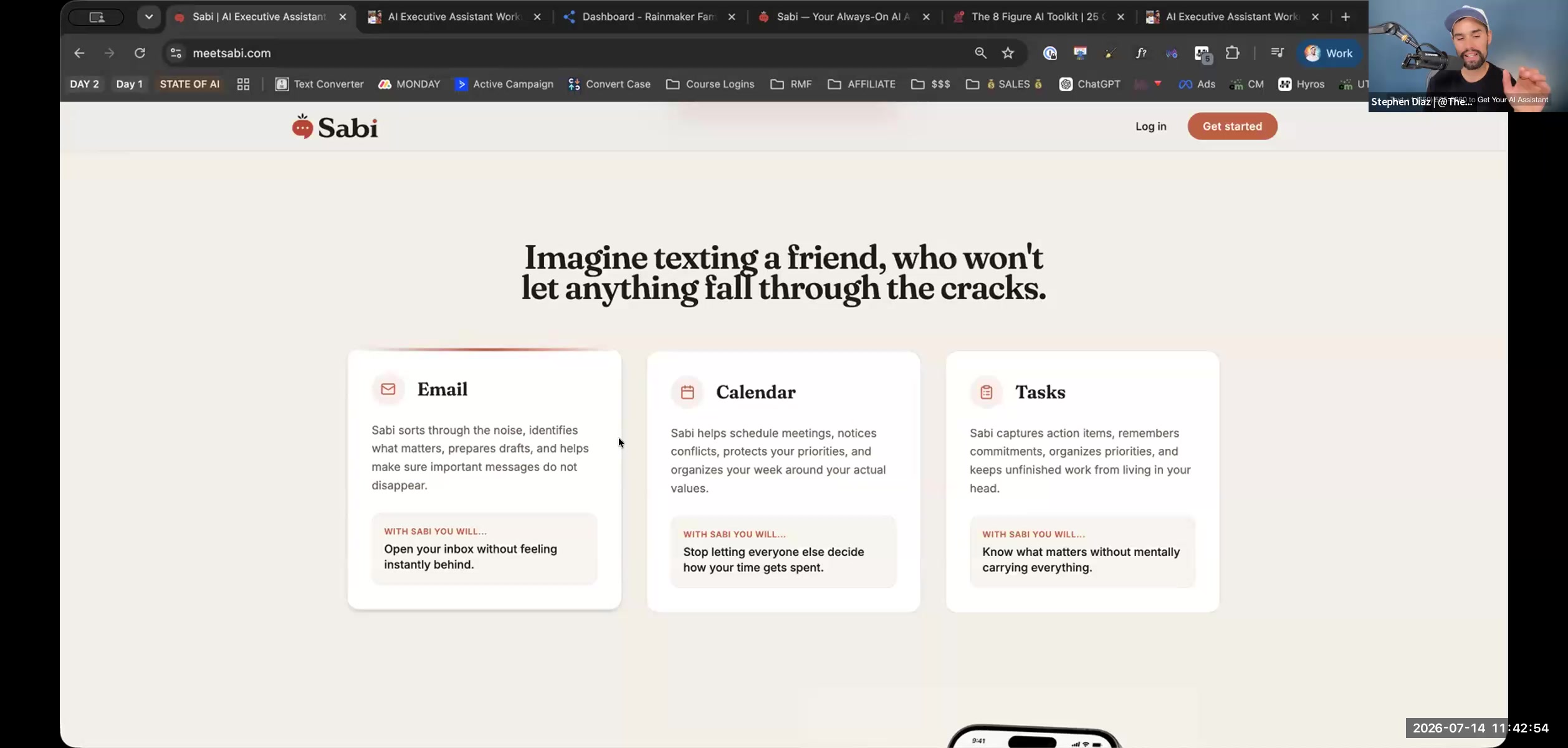Image resolution: width=1568 pixels, height=748 pixels.
Task: Open the password manager extension with the lock badge
Action: click(x=1050, y=53)
